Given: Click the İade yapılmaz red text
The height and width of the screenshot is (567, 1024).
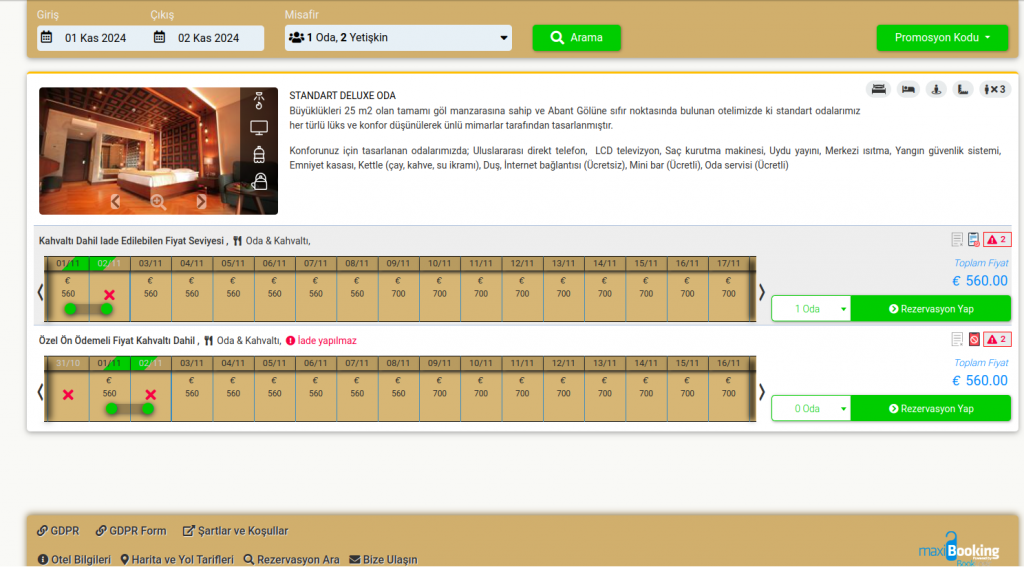Looking at the screenshot, I should pyautogui.click(x=327, y=340).
